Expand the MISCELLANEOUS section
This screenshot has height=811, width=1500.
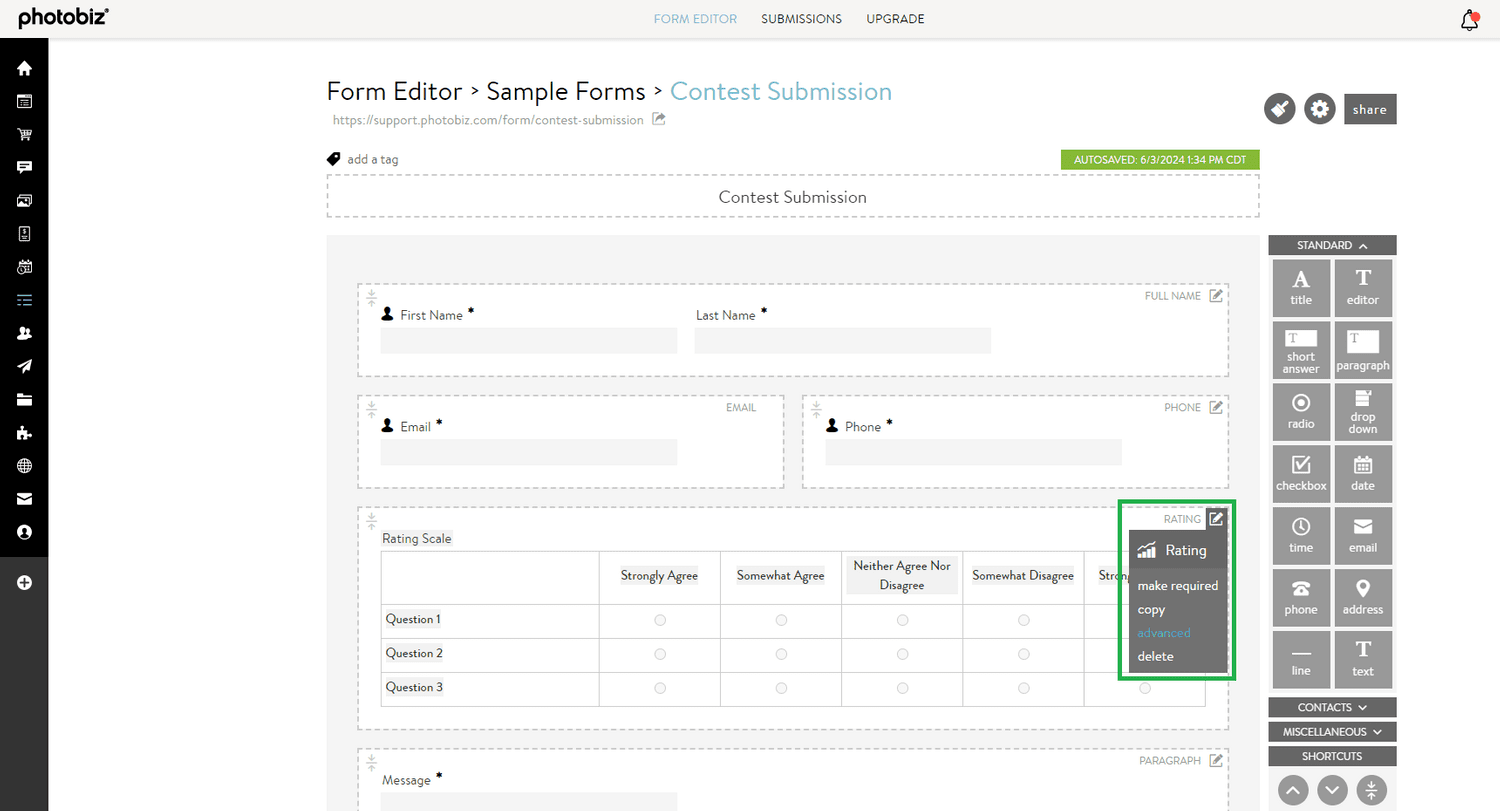pyautogui.click(x=1331, y=731)
